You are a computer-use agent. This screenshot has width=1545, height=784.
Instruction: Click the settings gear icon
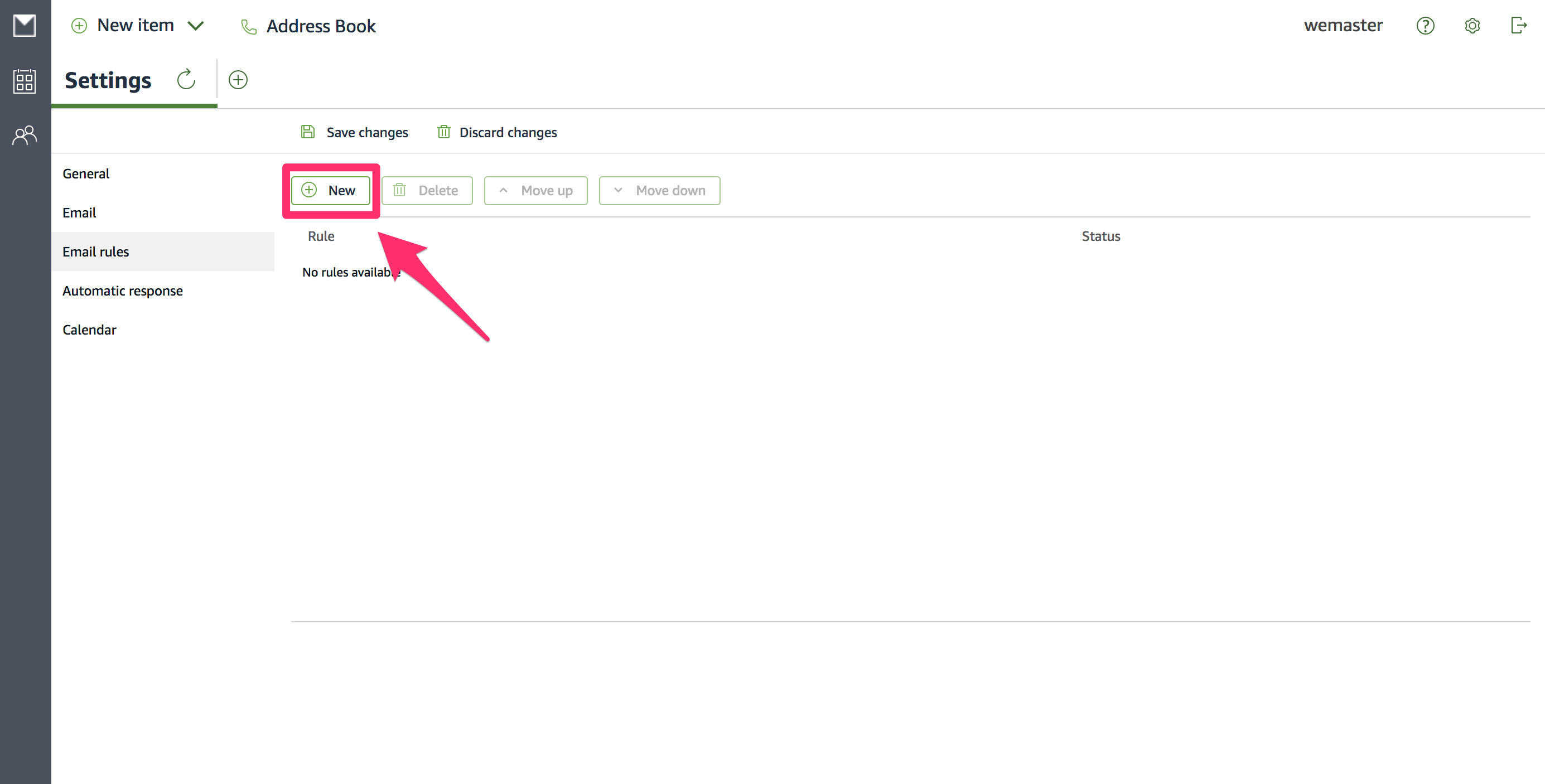click(x=1472, y=26)
